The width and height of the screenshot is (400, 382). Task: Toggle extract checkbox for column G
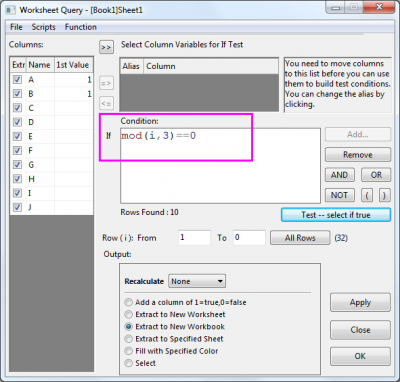(17, 165)
